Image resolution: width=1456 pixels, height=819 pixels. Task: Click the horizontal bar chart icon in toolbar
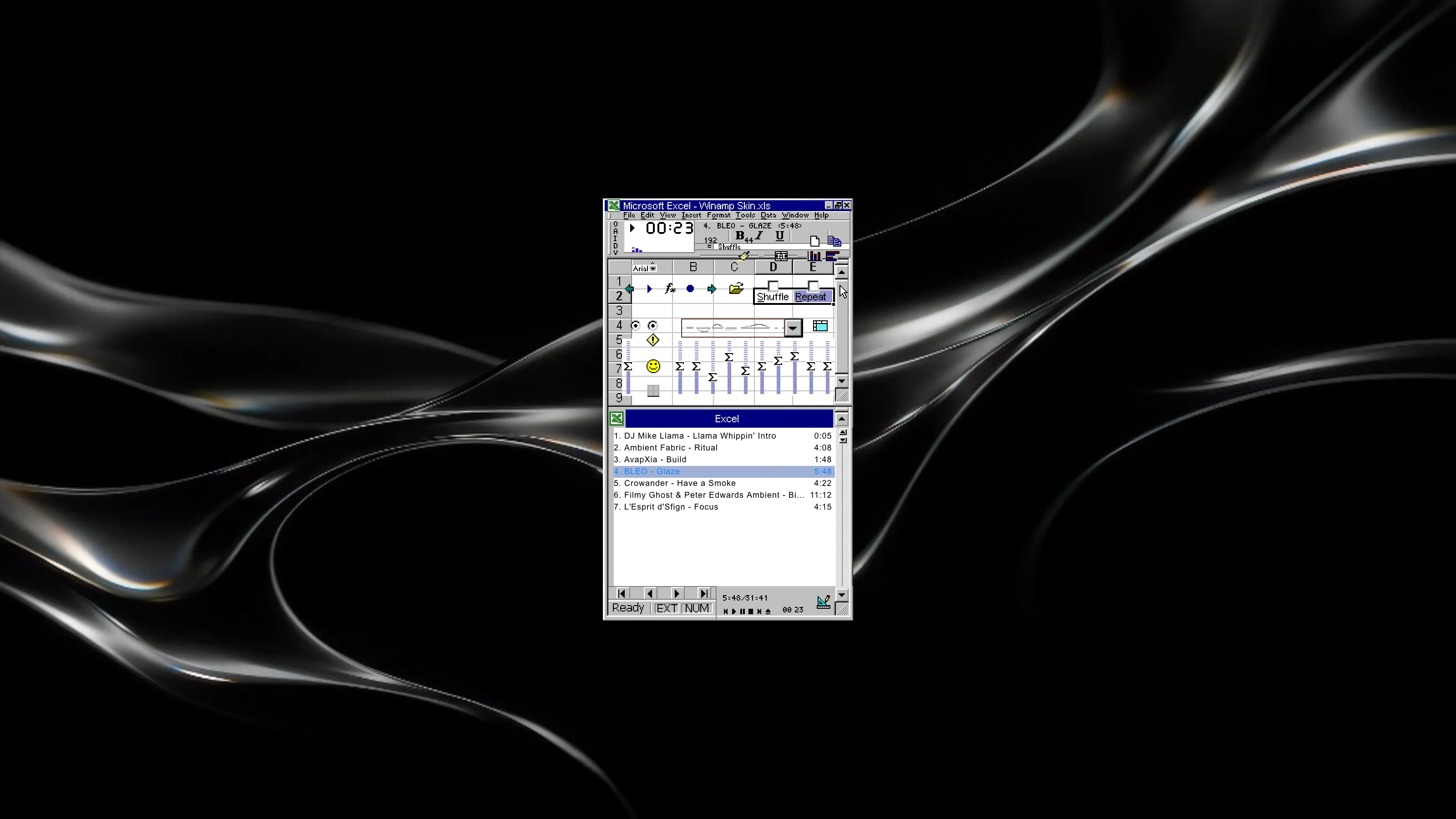tap(832, 256)
